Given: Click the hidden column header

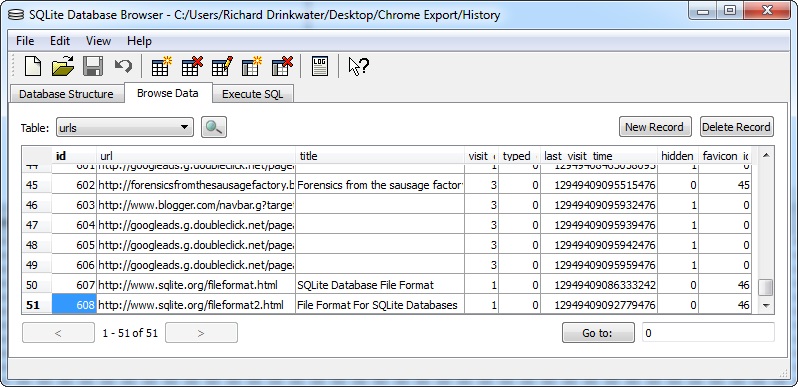Looking at the screenshot, I should tap(677, 156).
